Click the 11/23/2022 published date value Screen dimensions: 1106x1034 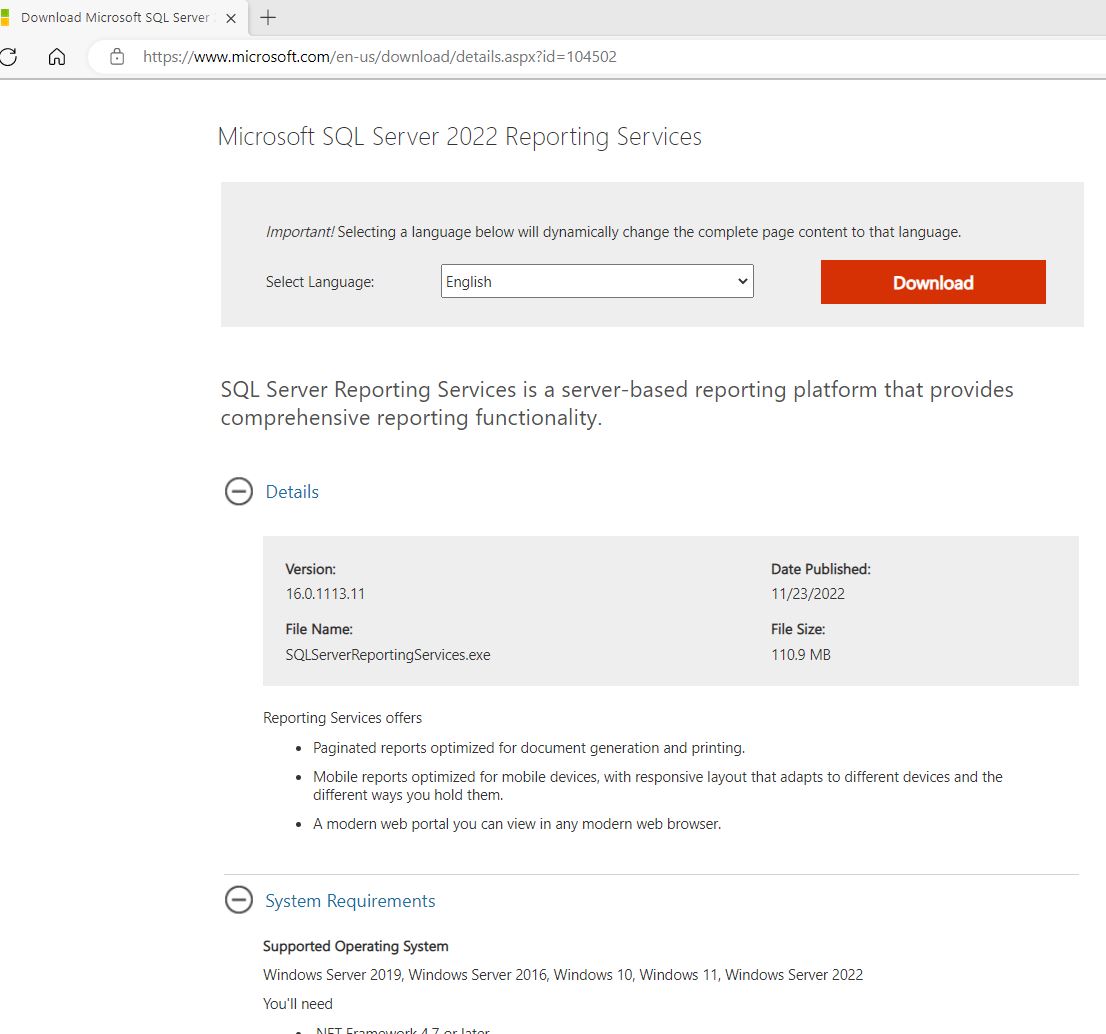808,593
